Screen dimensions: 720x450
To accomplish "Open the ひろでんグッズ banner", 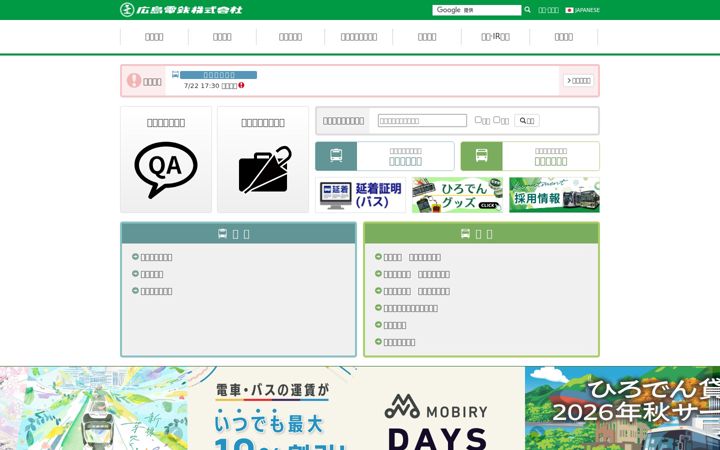I will pyautogui.click(x=457, y=195).
